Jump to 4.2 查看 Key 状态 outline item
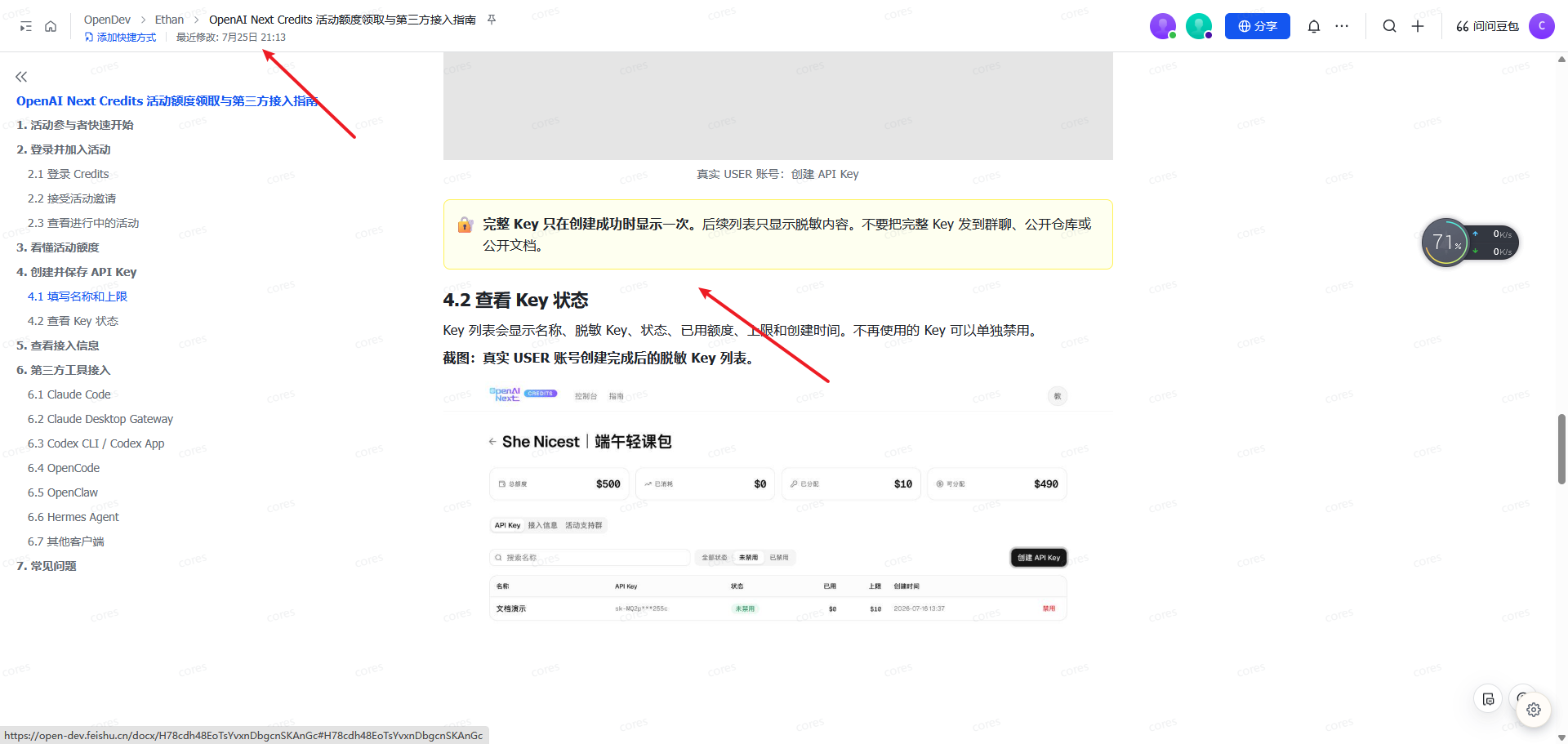Viewport: 1568px width, 744px height. [x=73, y=321]
